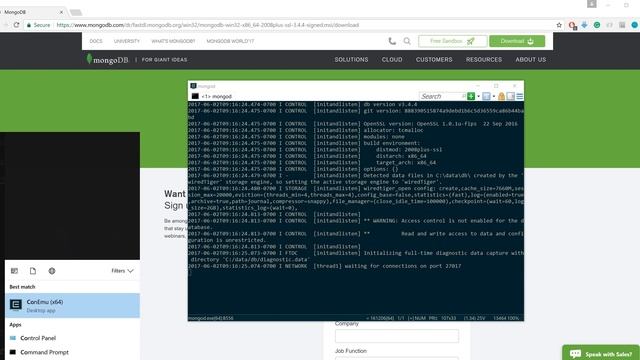Click the bookmark star icon in address bar
Image resolution: width=640 pixels, height=360 pixels.
tap(559, 25)
